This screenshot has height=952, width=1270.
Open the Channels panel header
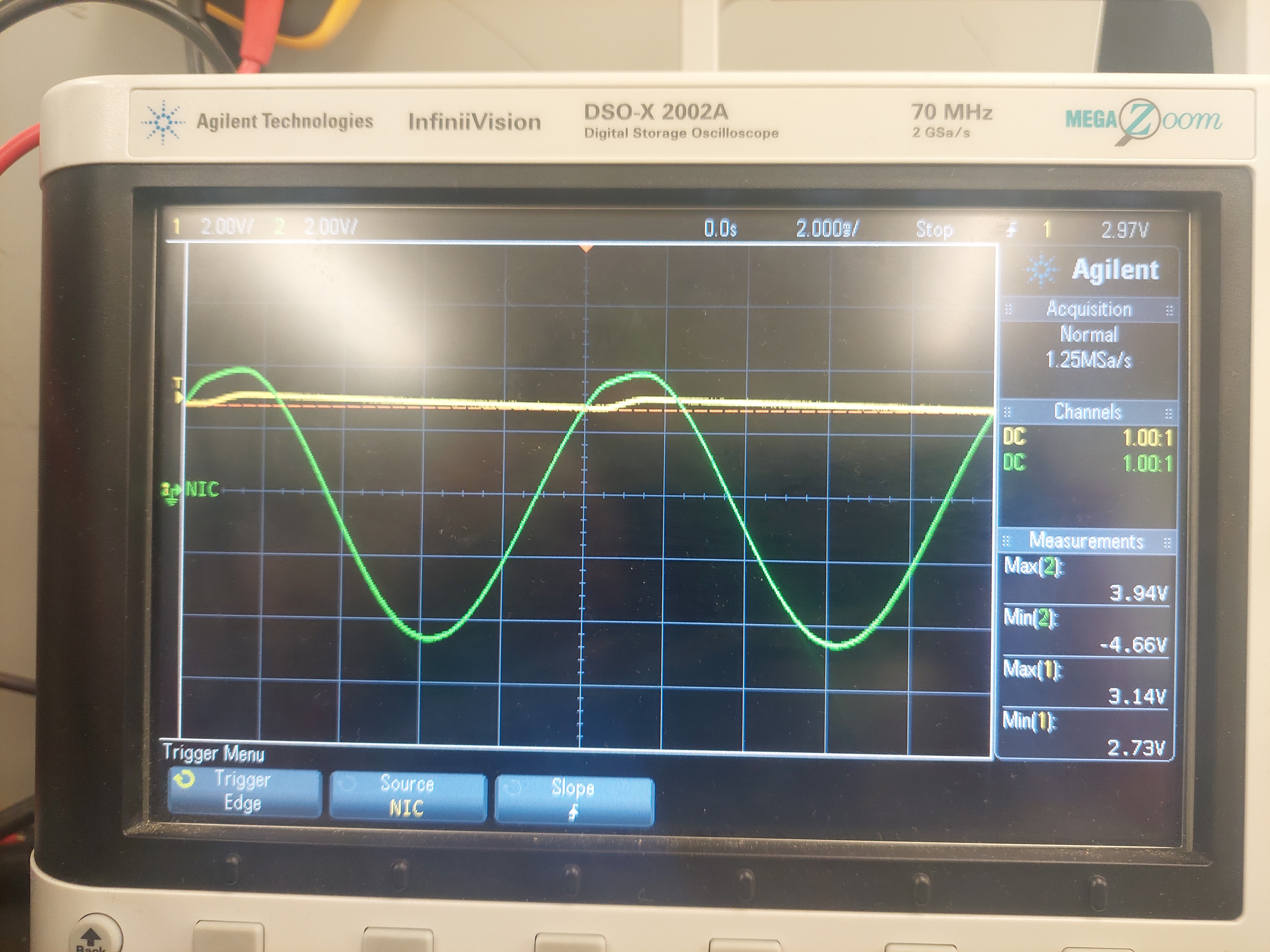pyautogui.click(x=1087, y=411)
